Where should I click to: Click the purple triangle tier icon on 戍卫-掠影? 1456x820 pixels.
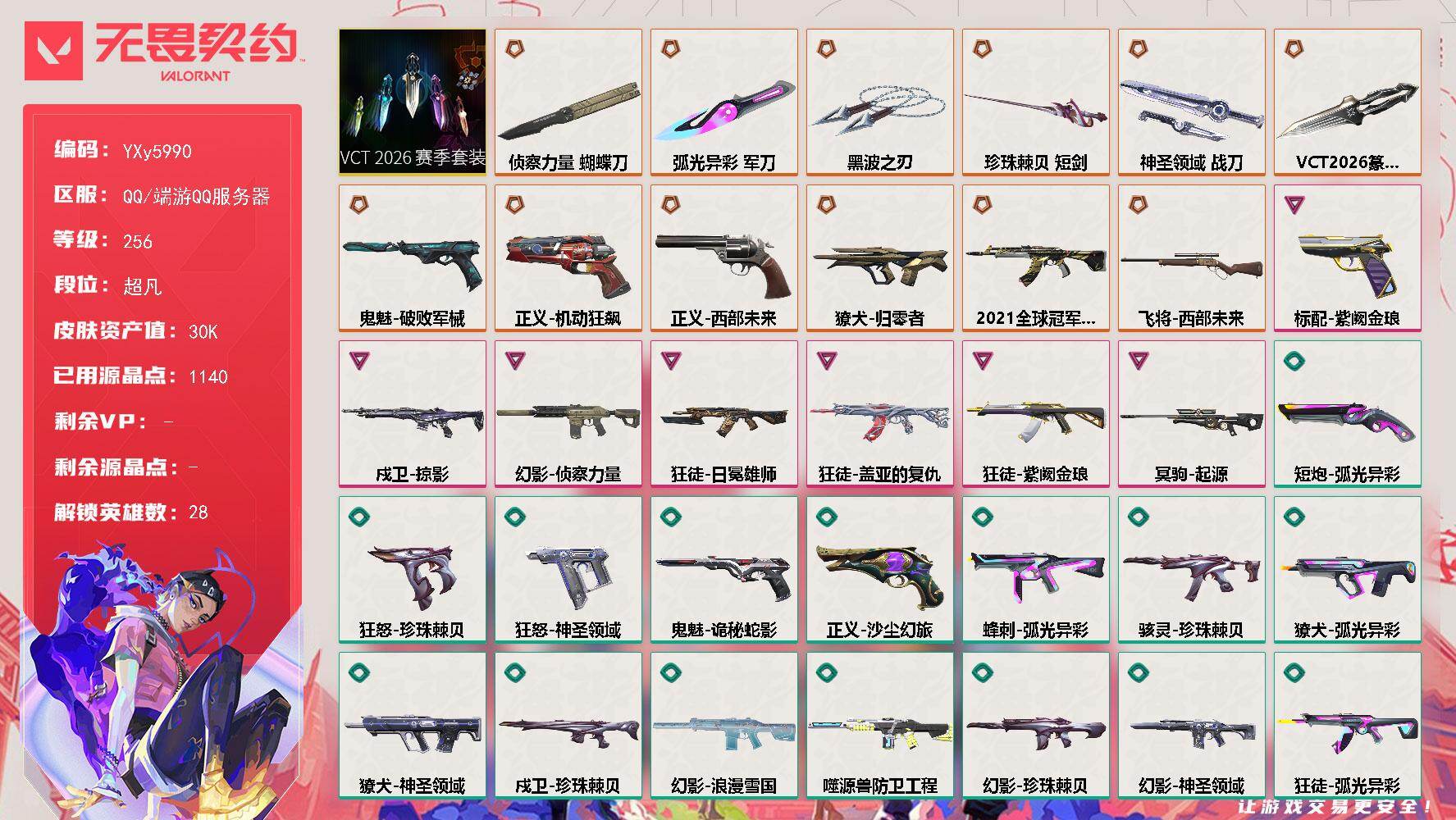point(358,361)
